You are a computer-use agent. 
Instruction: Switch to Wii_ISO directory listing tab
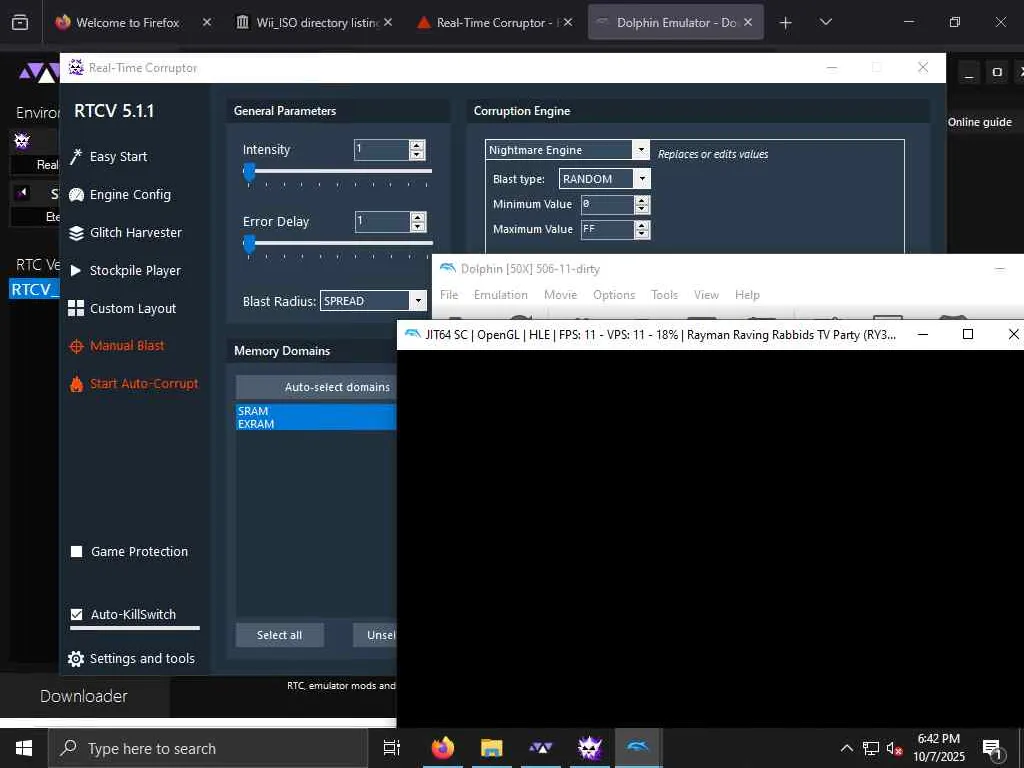pyautogui.click(x=317, y=22)
